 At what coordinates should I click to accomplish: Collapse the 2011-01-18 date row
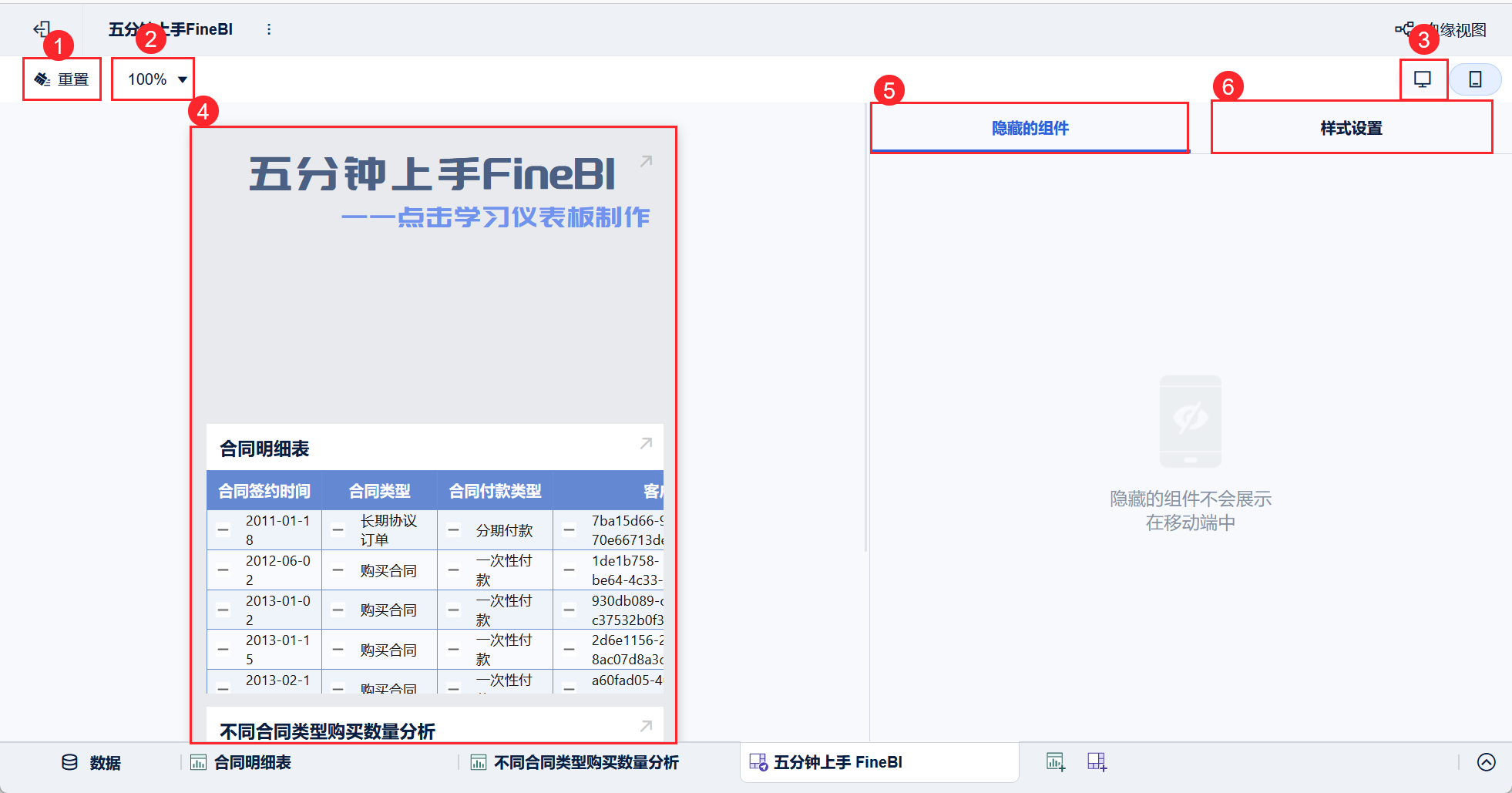(x=223, y=530)
